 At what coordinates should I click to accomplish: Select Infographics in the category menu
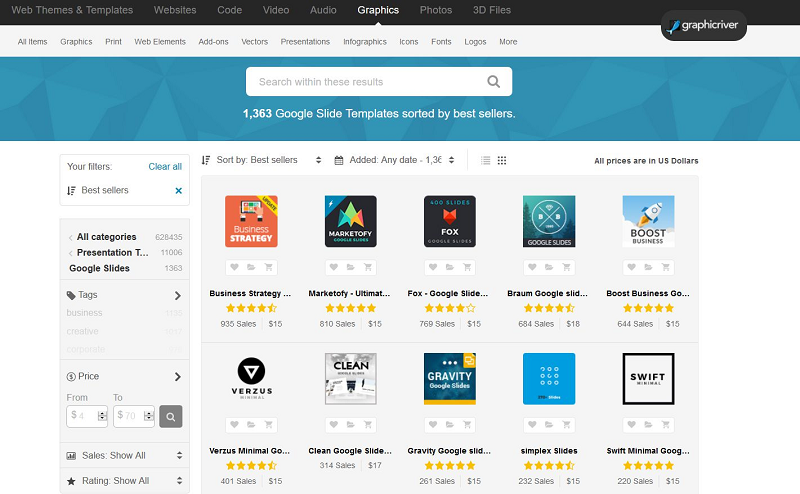[x=364, y=42]
